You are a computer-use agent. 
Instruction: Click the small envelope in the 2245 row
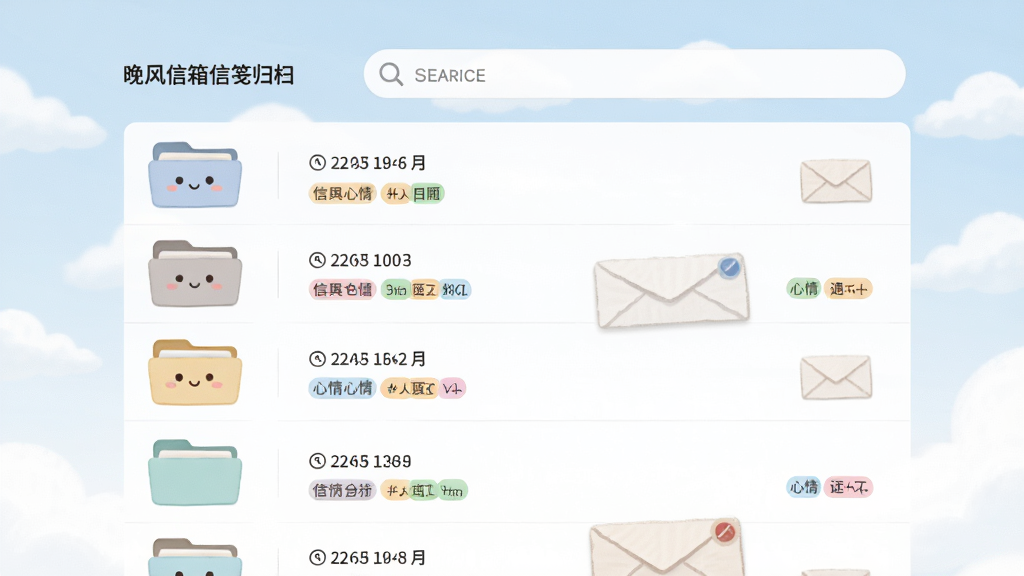coord(836,377)
